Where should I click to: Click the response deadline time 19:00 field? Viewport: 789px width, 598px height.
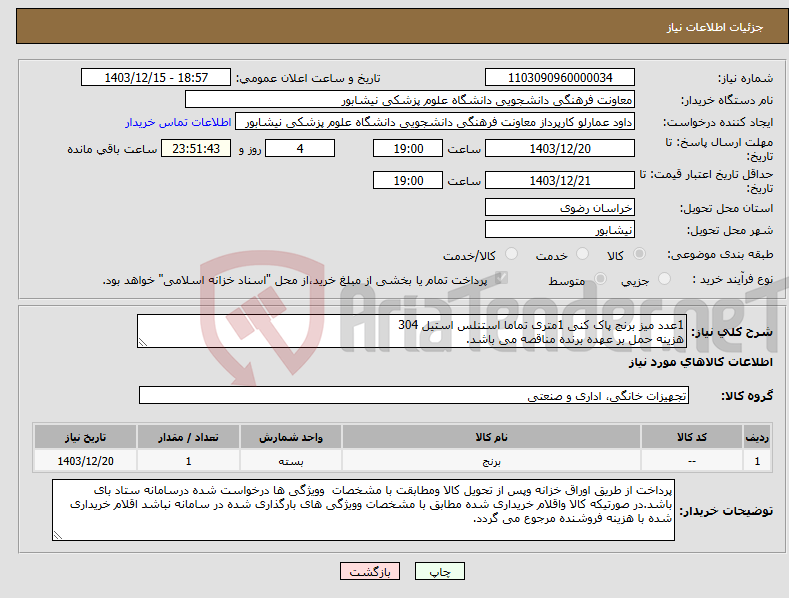pos(408,148)
